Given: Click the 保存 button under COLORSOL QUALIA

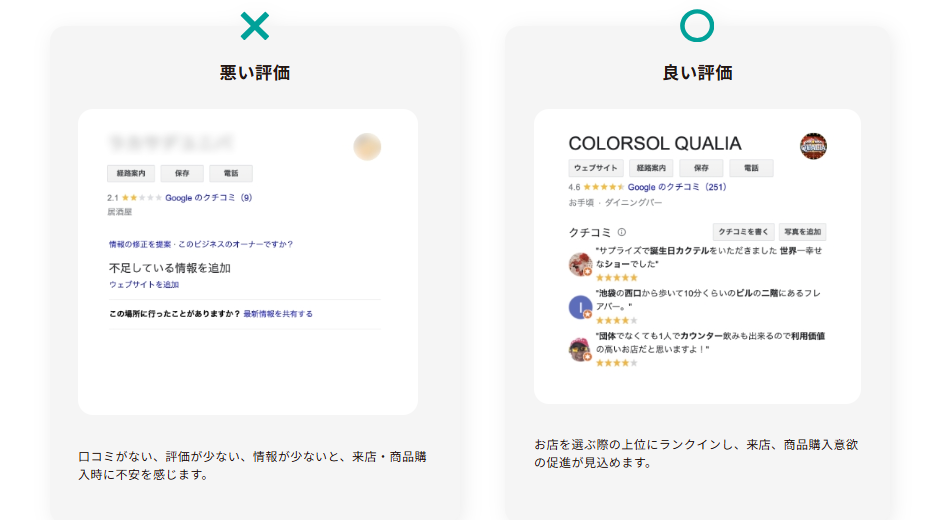Looking at the screenshot, I should (x=701, y=168).
